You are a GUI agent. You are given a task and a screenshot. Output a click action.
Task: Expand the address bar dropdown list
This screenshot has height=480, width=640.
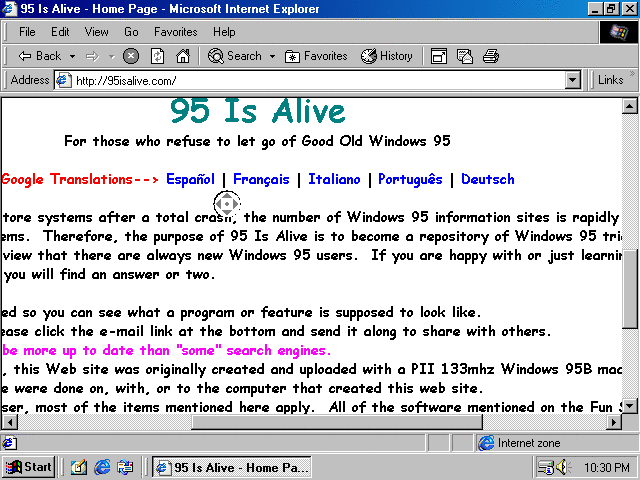click(x=573, y=80)
